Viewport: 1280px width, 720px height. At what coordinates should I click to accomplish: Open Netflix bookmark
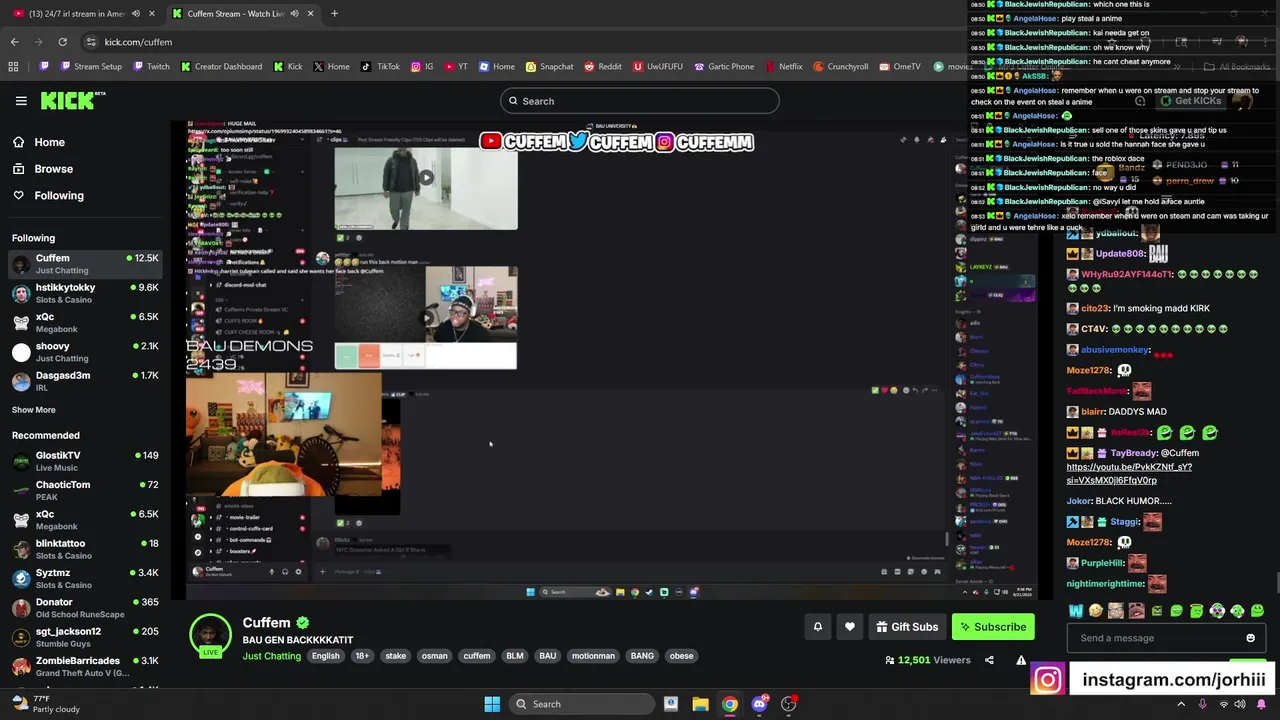(784, 67)
